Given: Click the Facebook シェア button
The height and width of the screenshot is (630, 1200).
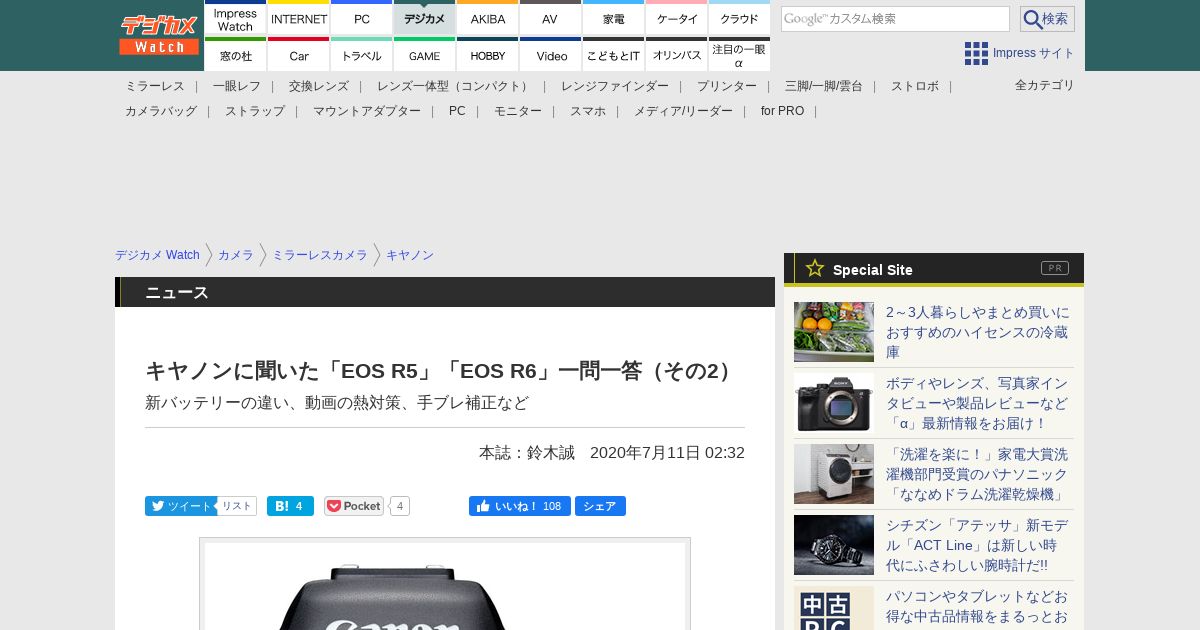Looking at the screenshot, I should coord(600,506).
